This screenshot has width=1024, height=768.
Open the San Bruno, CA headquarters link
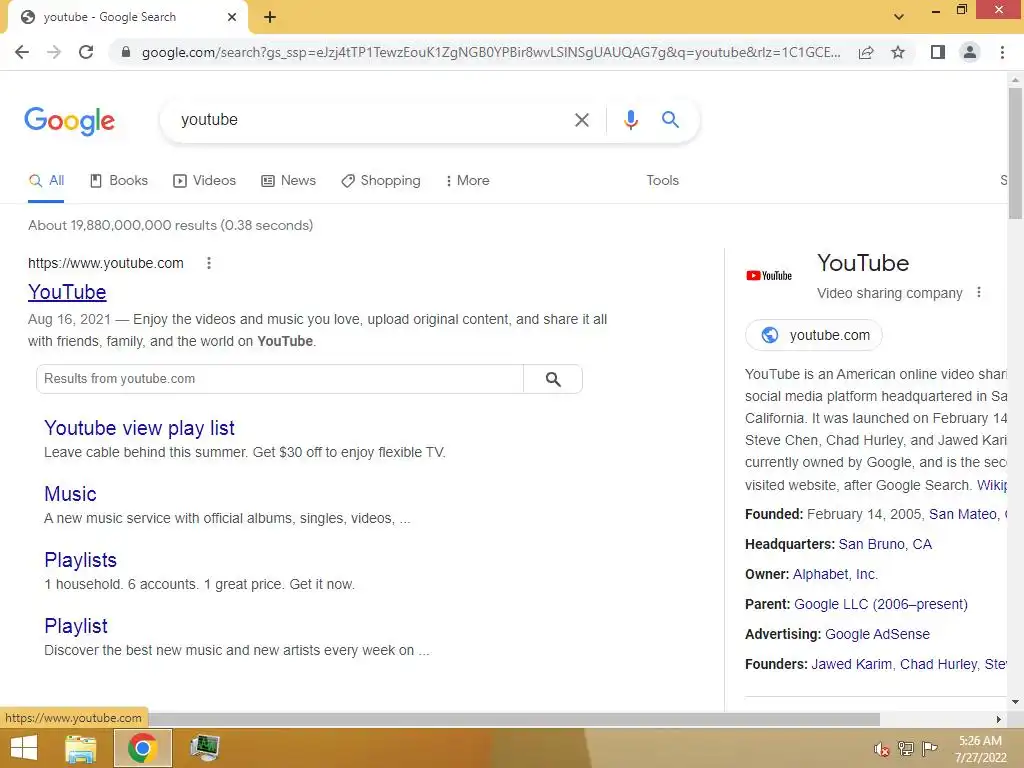tap(885, 544)
